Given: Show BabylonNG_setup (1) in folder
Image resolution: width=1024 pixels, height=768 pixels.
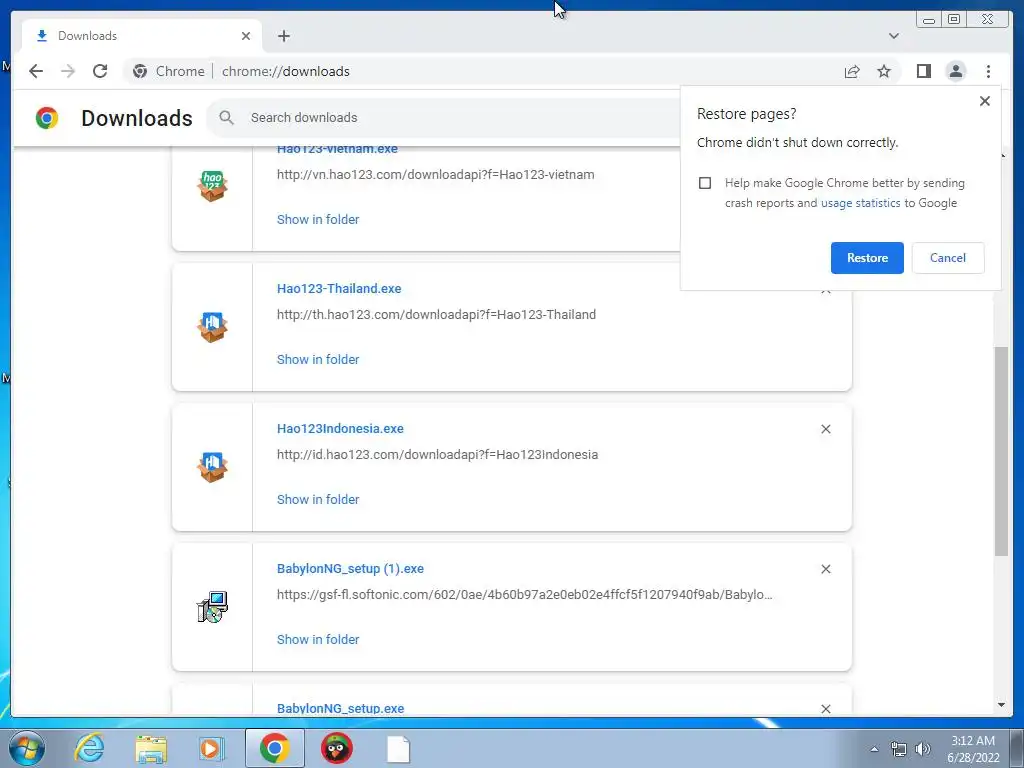Looking at the screenshot, I should coord(318,639).
